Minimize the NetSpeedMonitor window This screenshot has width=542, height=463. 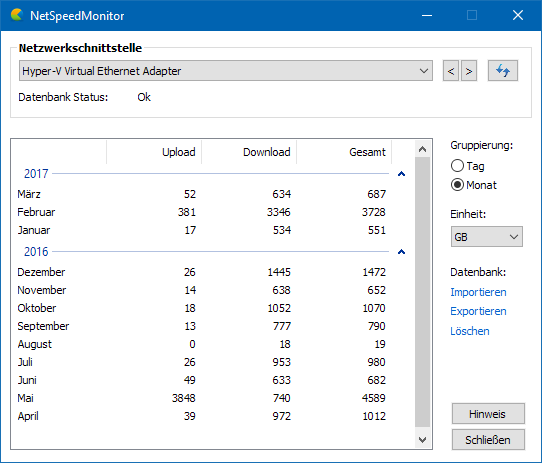point(427,15)
